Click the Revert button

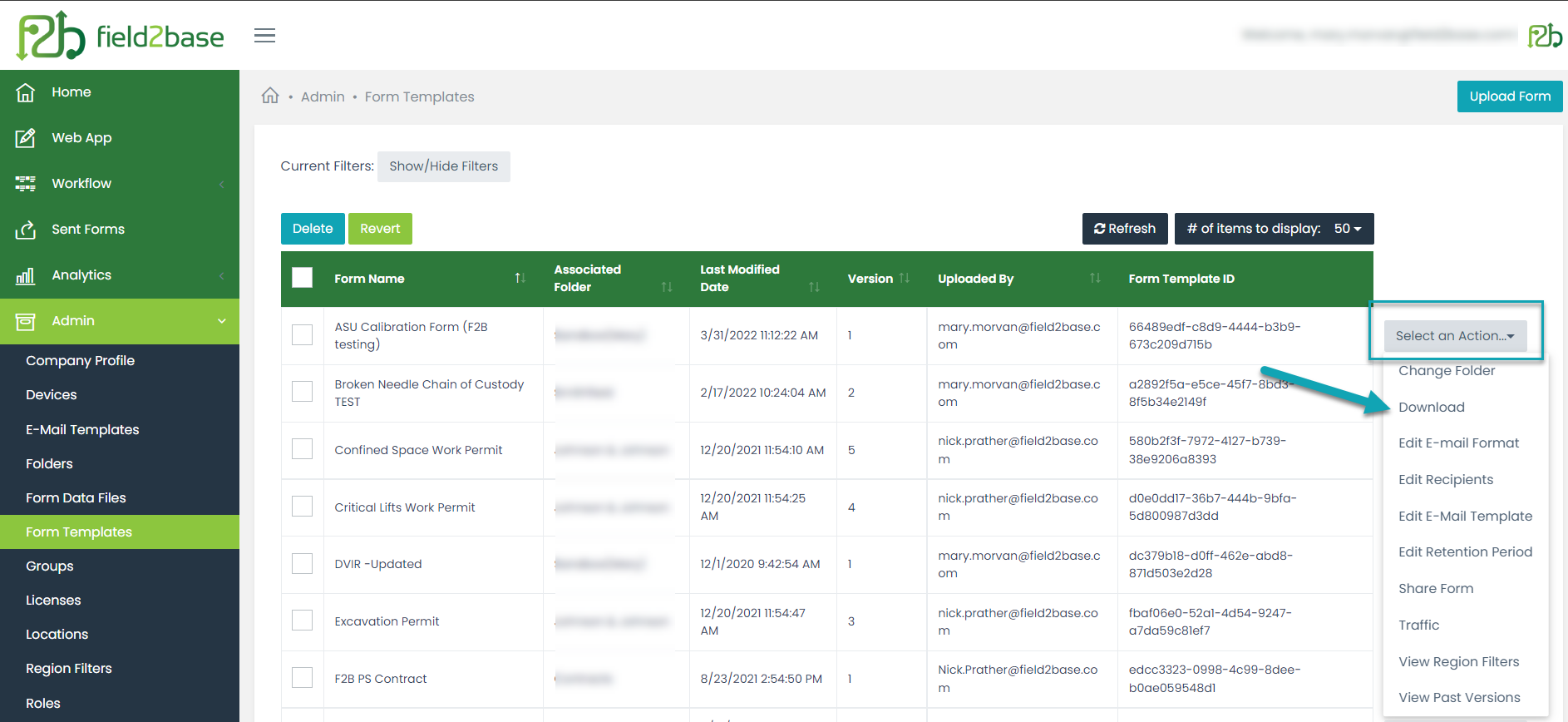pos(380,229)
